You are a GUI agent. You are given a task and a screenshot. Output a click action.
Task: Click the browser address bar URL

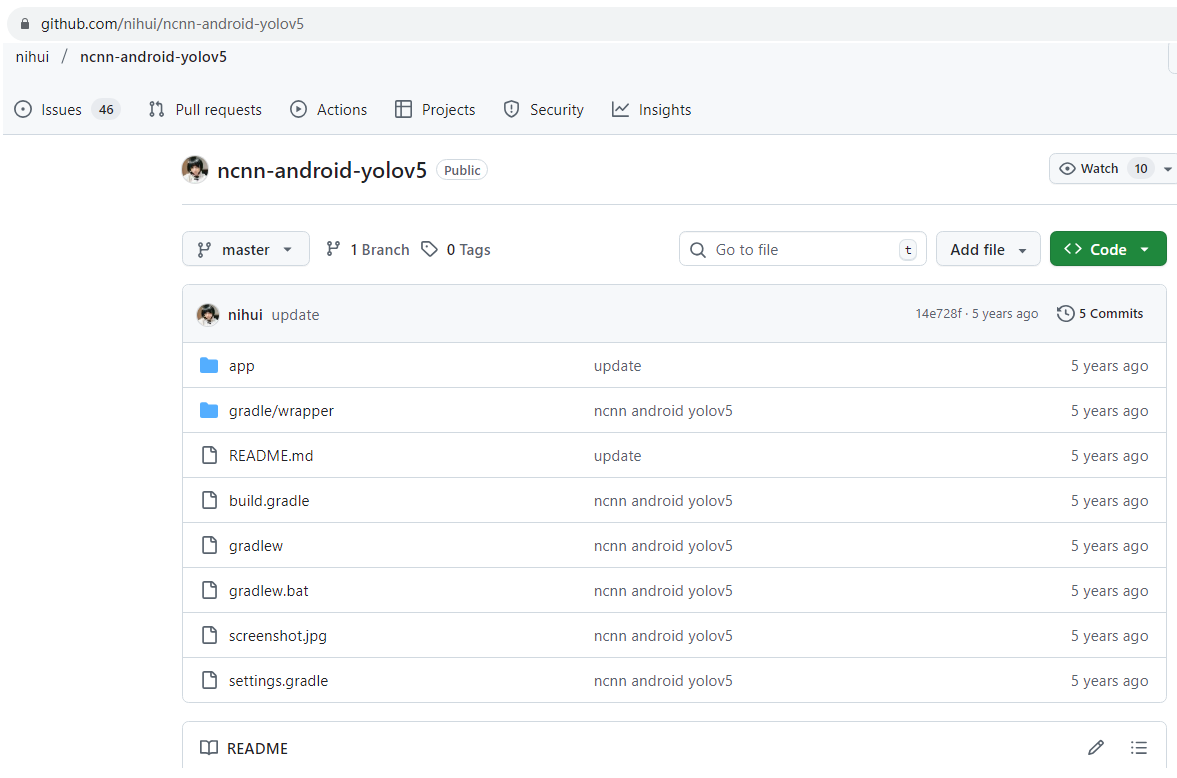[x=172, y=24]
